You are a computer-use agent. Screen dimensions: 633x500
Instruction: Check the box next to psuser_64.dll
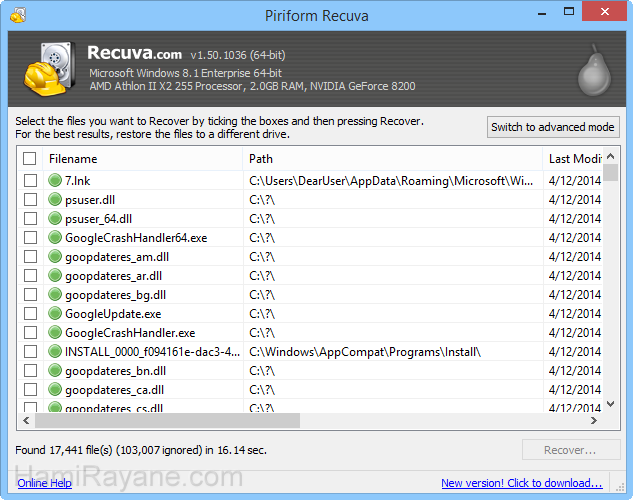click(30, 218)
